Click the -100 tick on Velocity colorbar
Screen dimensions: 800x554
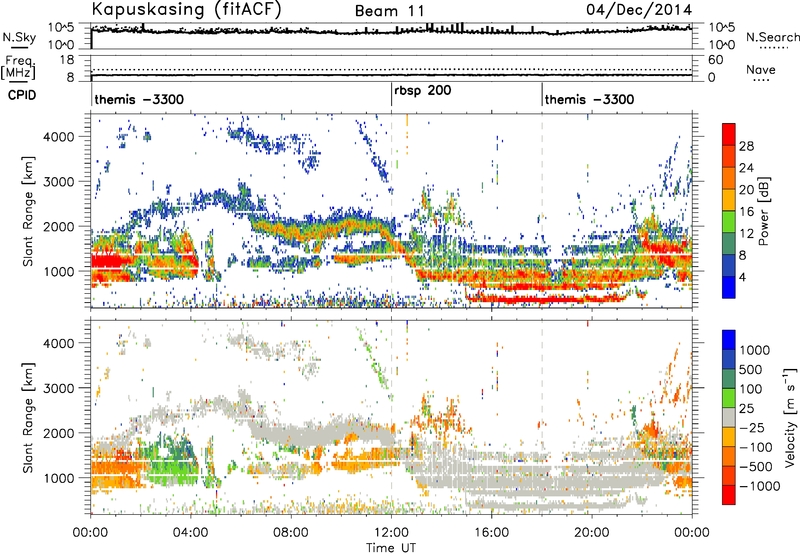click(x=756, y=447)
